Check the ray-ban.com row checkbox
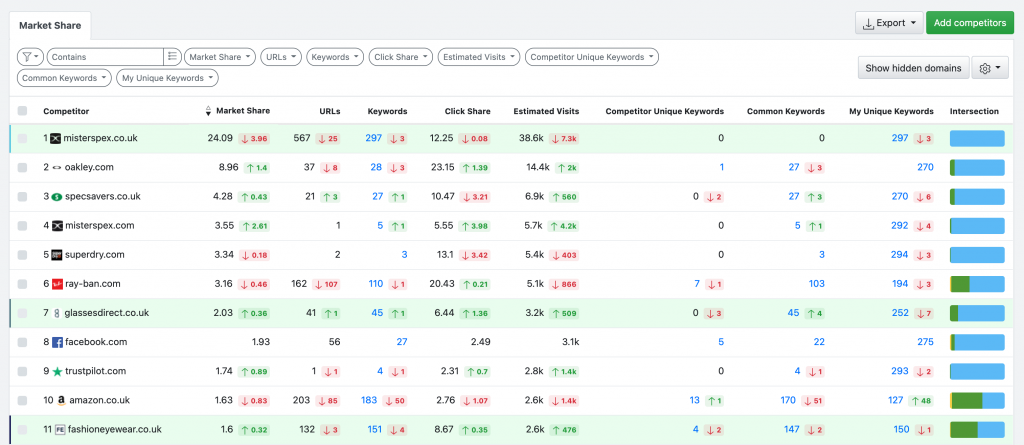 pos(23,284)
